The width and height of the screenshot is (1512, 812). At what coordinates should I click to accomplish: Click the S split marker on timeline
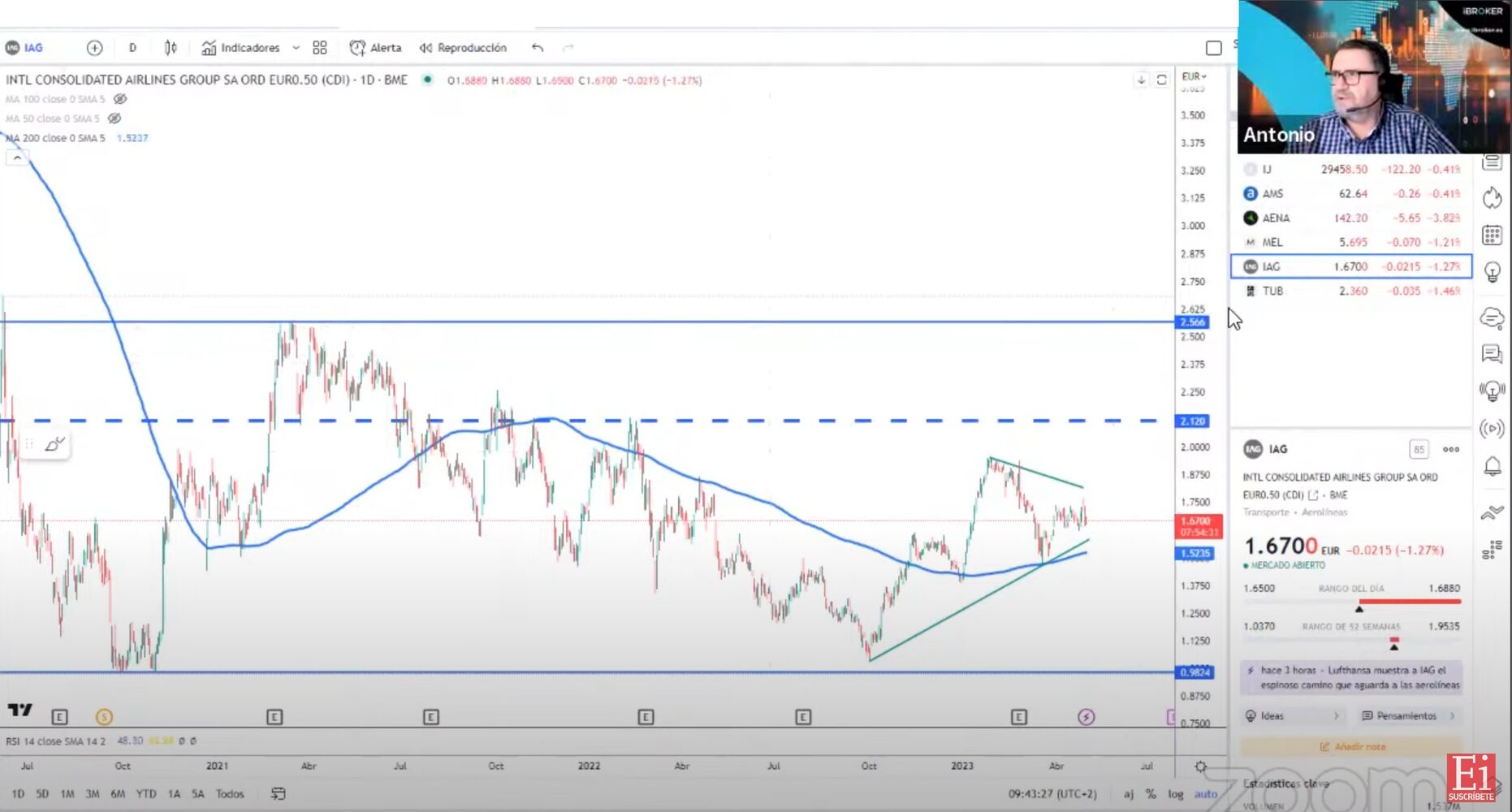coord(104,717)
